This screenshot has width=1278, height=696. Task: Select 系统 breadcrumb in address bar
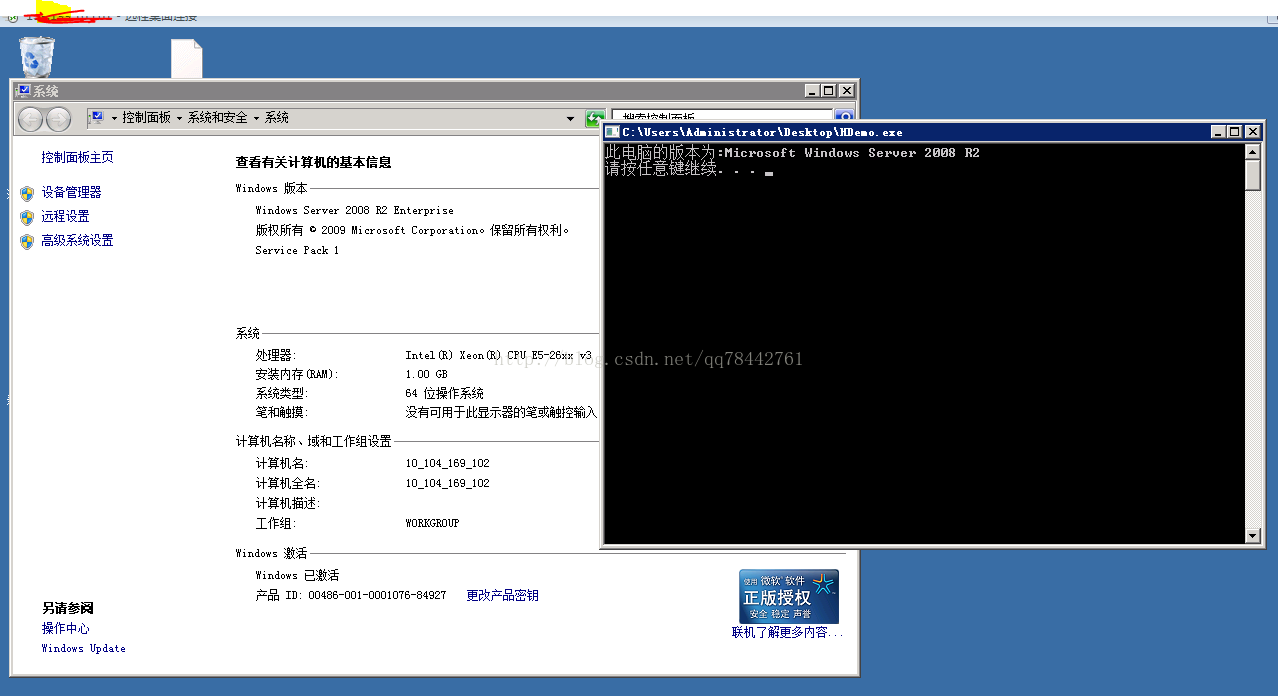(x=277, y=118)
